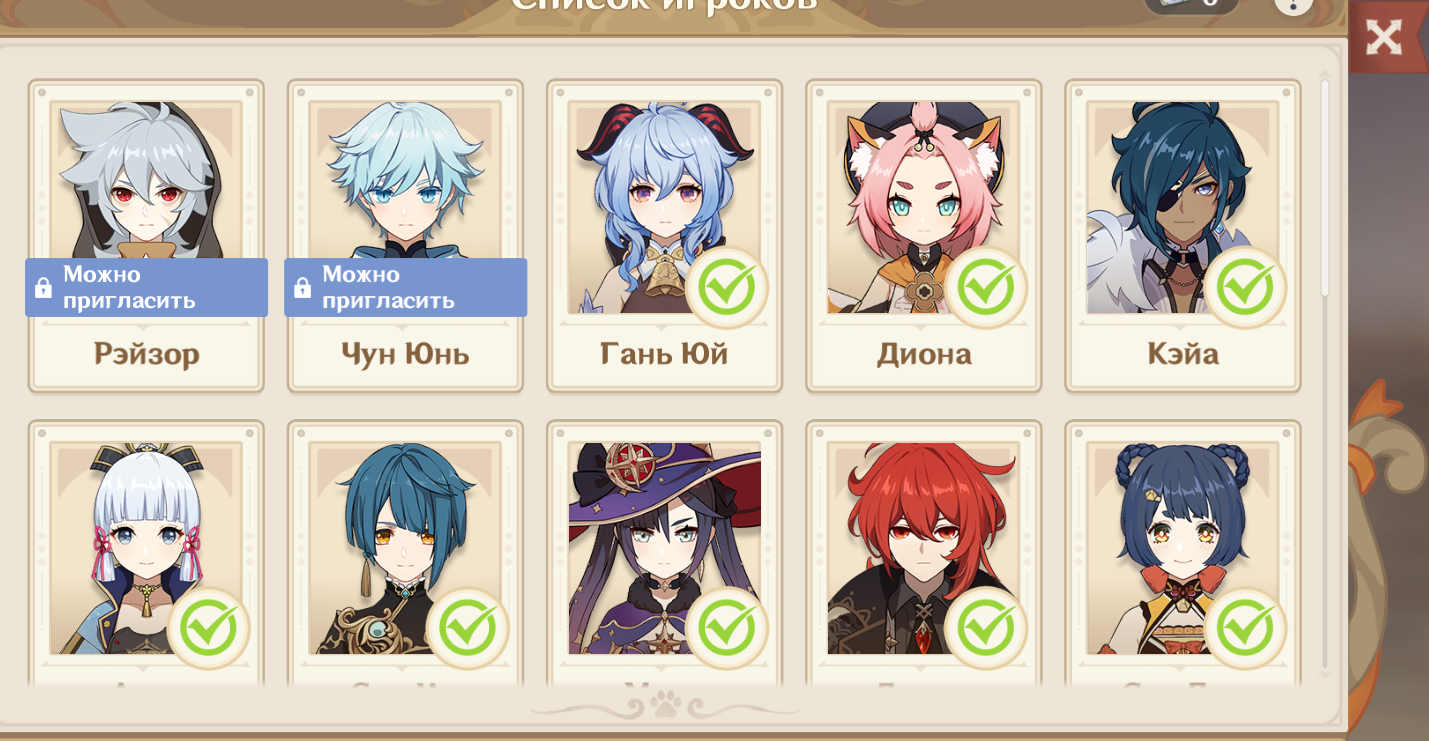Toggle the checkmark on Diluc's card
The width and height of the screenshot is (1429, 741).
986,629
